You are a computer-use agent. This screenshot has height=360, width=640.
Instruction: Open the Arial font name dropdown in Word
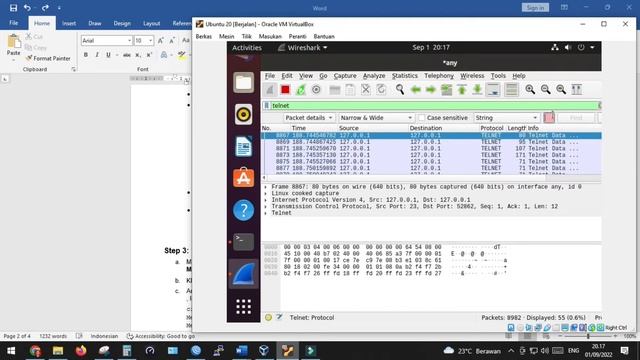129,40
